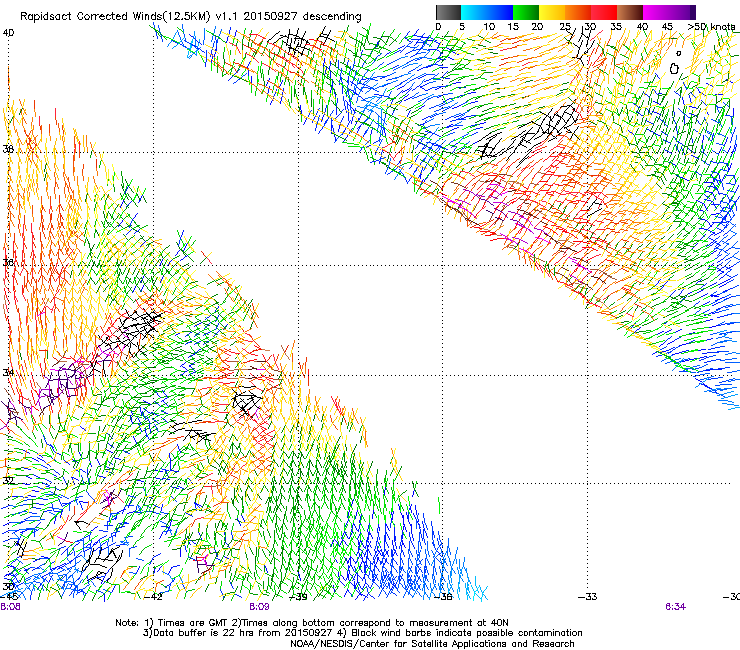Click the longitude axis label -36
Viewport: 740px width, 650px height.
(443, 597)
